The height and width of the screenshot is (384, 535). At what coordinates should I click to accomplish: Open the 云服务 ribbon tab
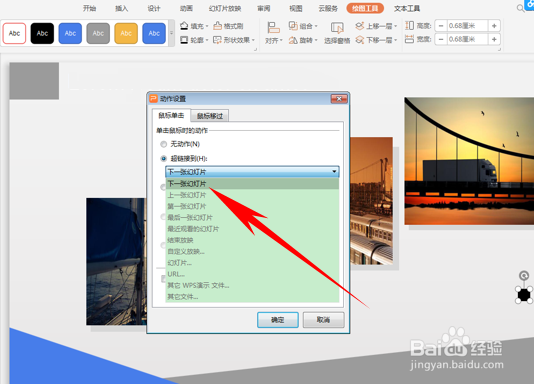328,8
